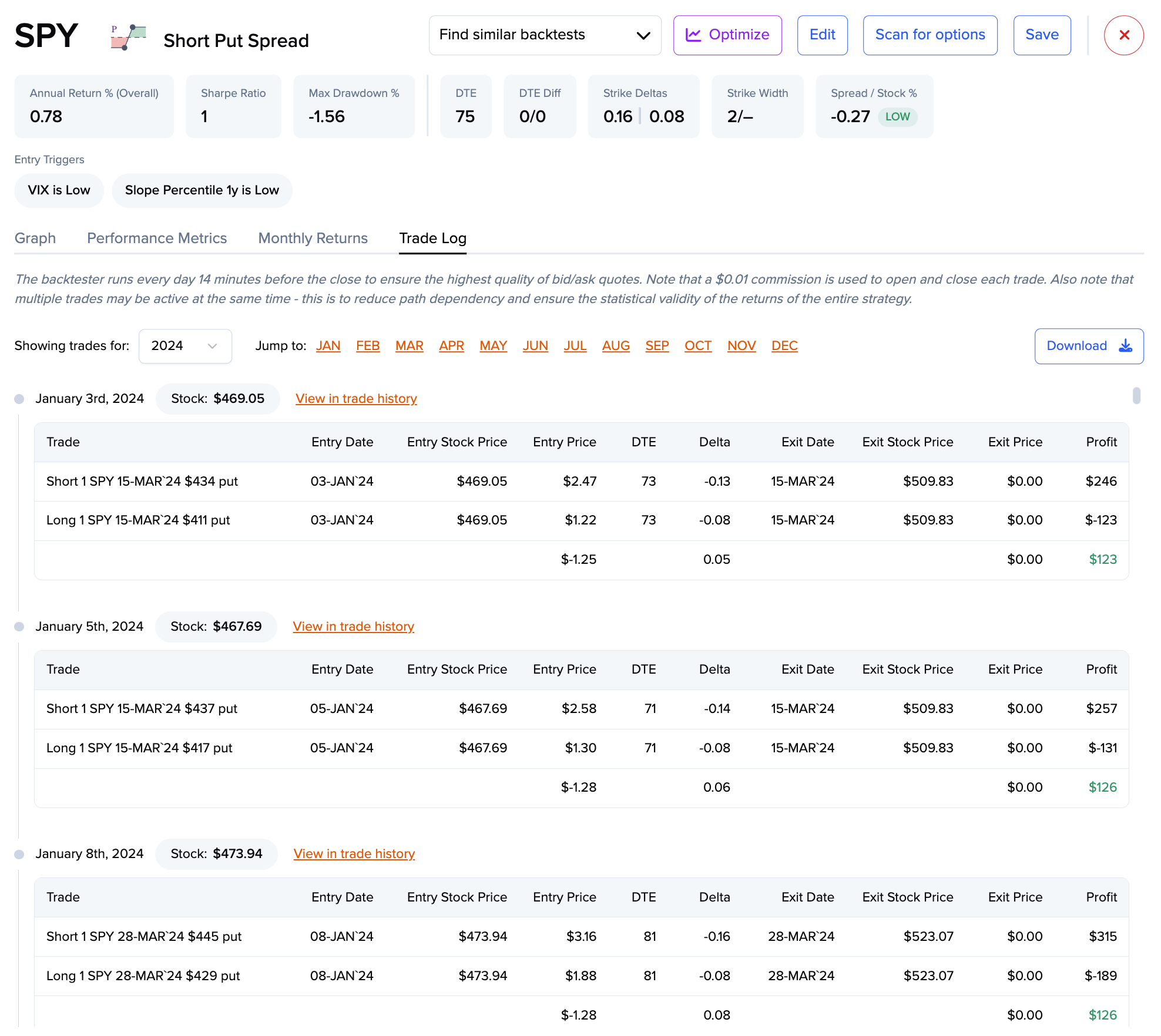Jump to DEC trades link
This screenshot has height=1036, width=1161.
(x=784, y=346)
